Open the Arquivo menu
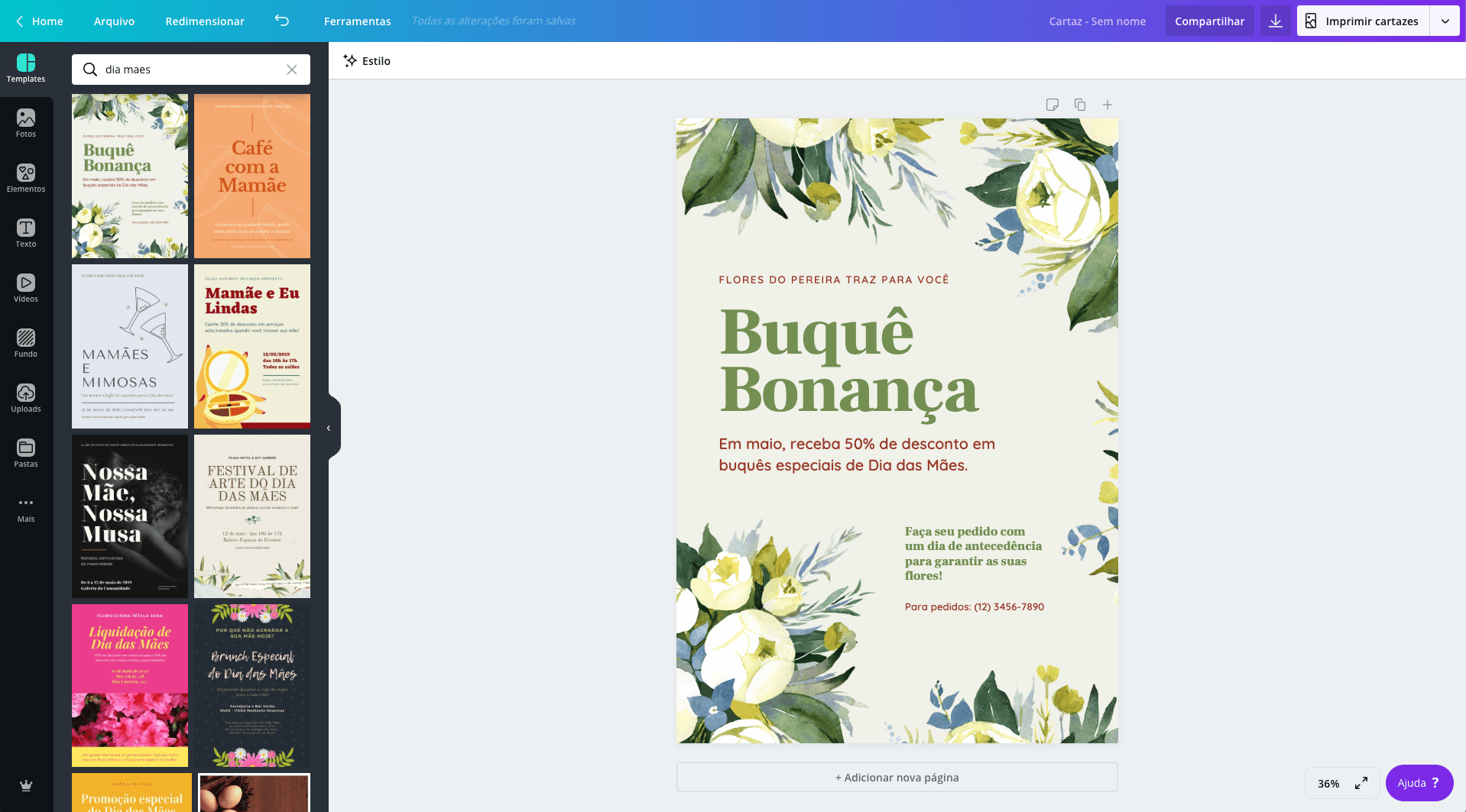Screen dimensions: 1466x812 114,21
